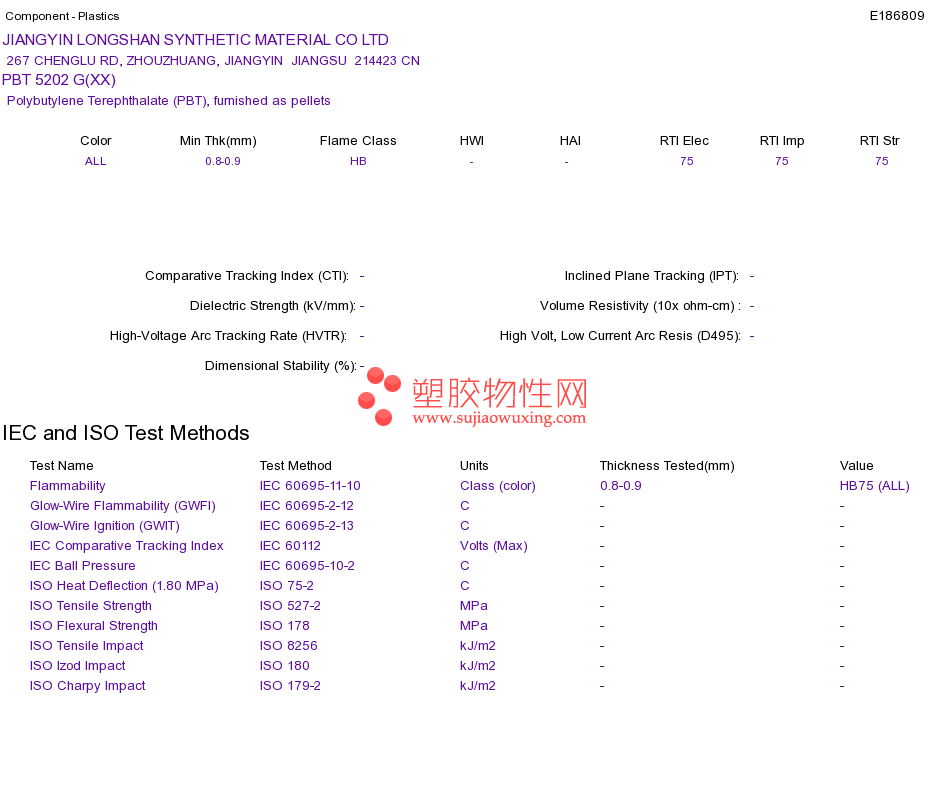Click the HAI column header

[x=570, y=141]
